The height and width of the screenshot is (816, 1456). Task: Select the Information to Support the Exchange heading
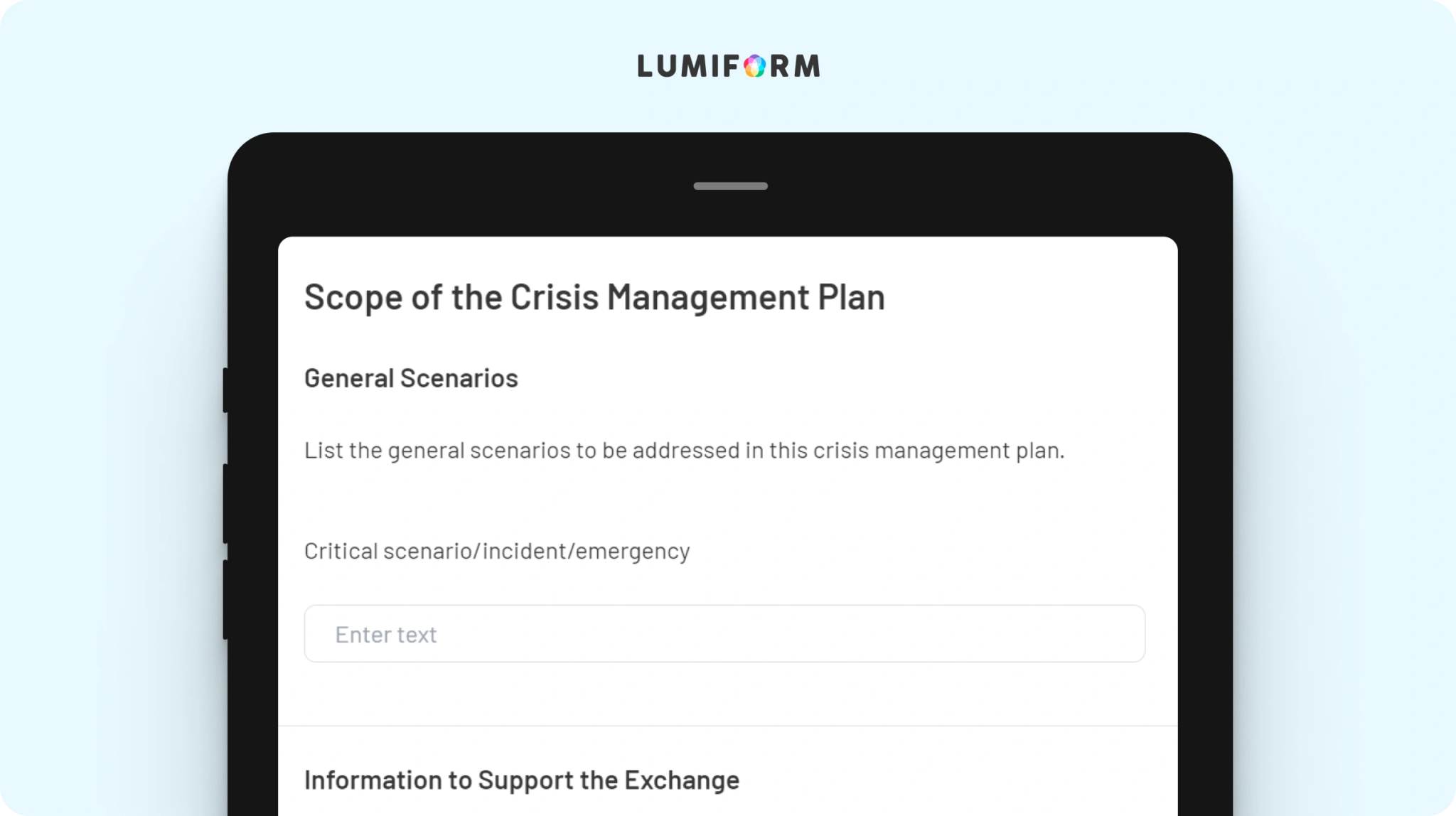(522, 780)
